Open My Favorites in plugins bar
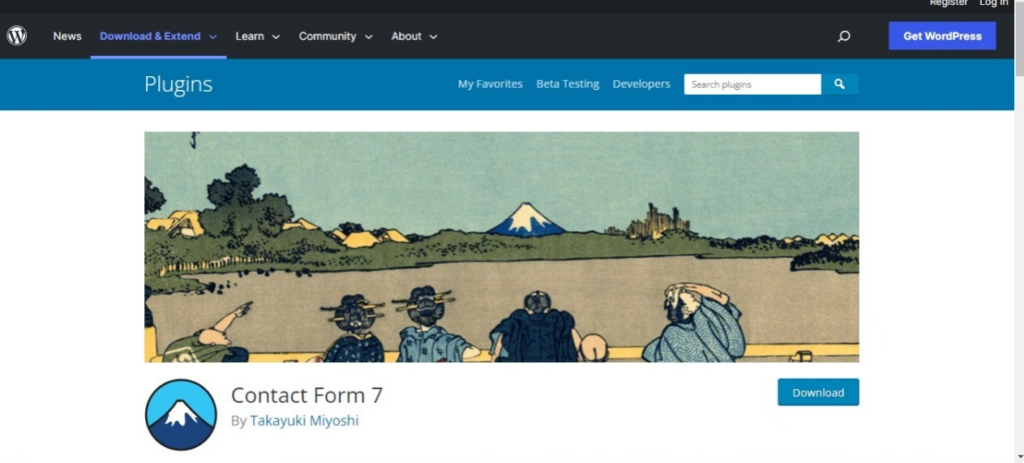The image size is (1024, 463). click(x=490, y=84)
